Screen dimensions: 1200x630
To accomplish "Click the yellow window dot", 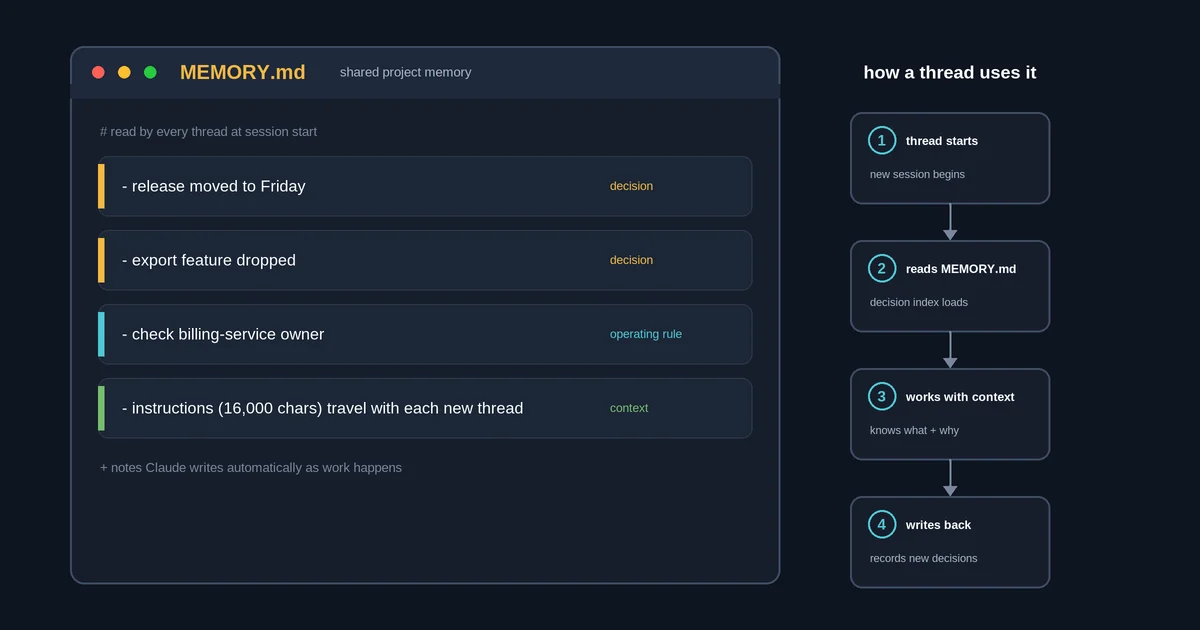I will (x=124, y=72).
